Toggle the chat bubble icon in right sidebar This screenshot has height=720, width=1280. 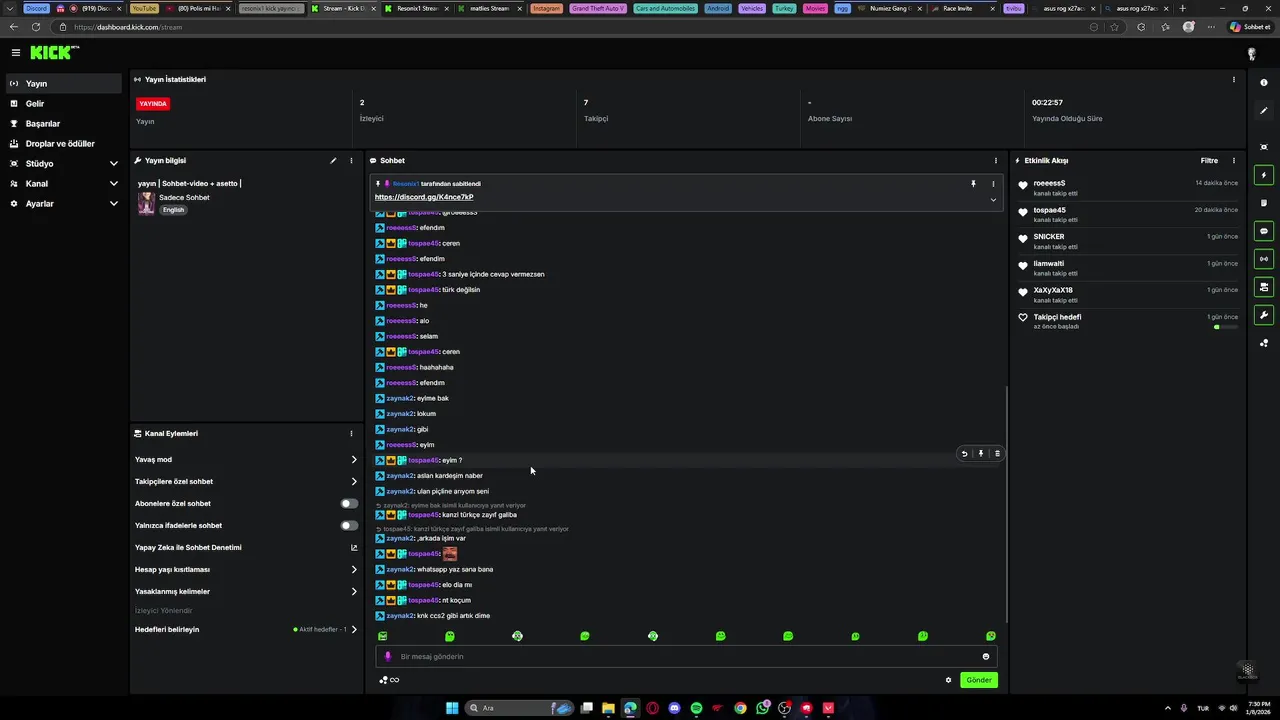(x=1264, y=231)
